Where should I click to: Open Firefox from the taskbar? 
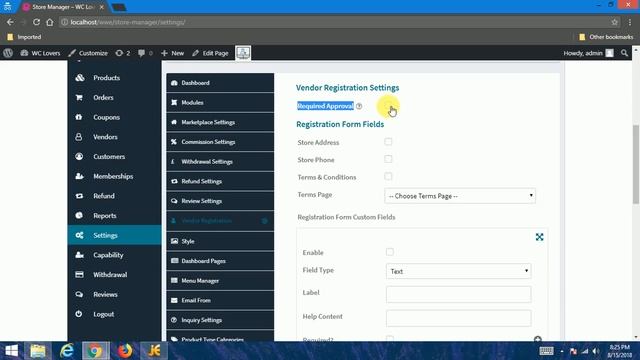[x=125, y=351]
